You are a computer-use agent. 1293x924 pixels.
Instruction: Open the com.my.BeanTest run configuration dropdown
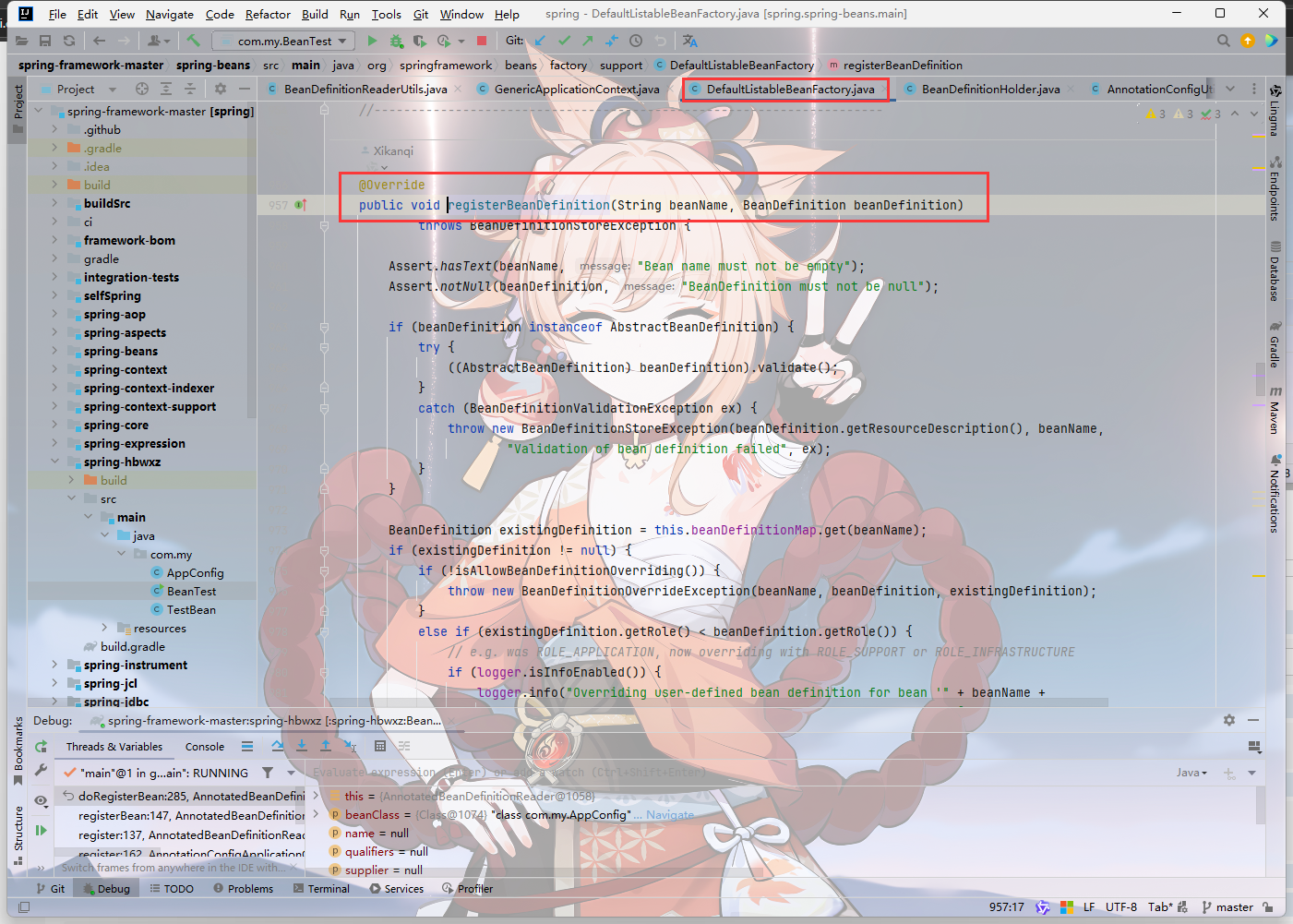(283, 41)
